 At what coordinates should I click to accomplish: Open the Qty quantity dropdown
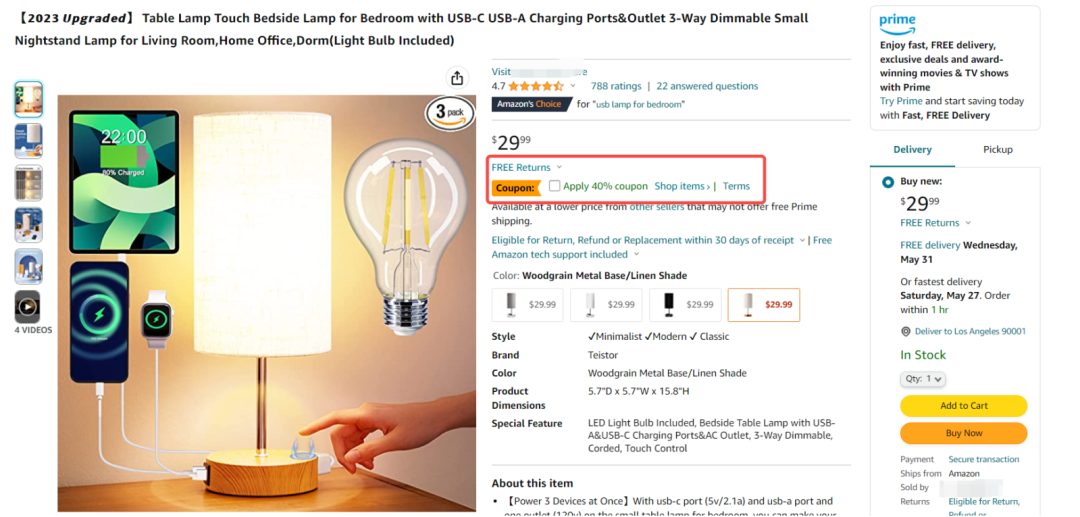coord(923,379)
